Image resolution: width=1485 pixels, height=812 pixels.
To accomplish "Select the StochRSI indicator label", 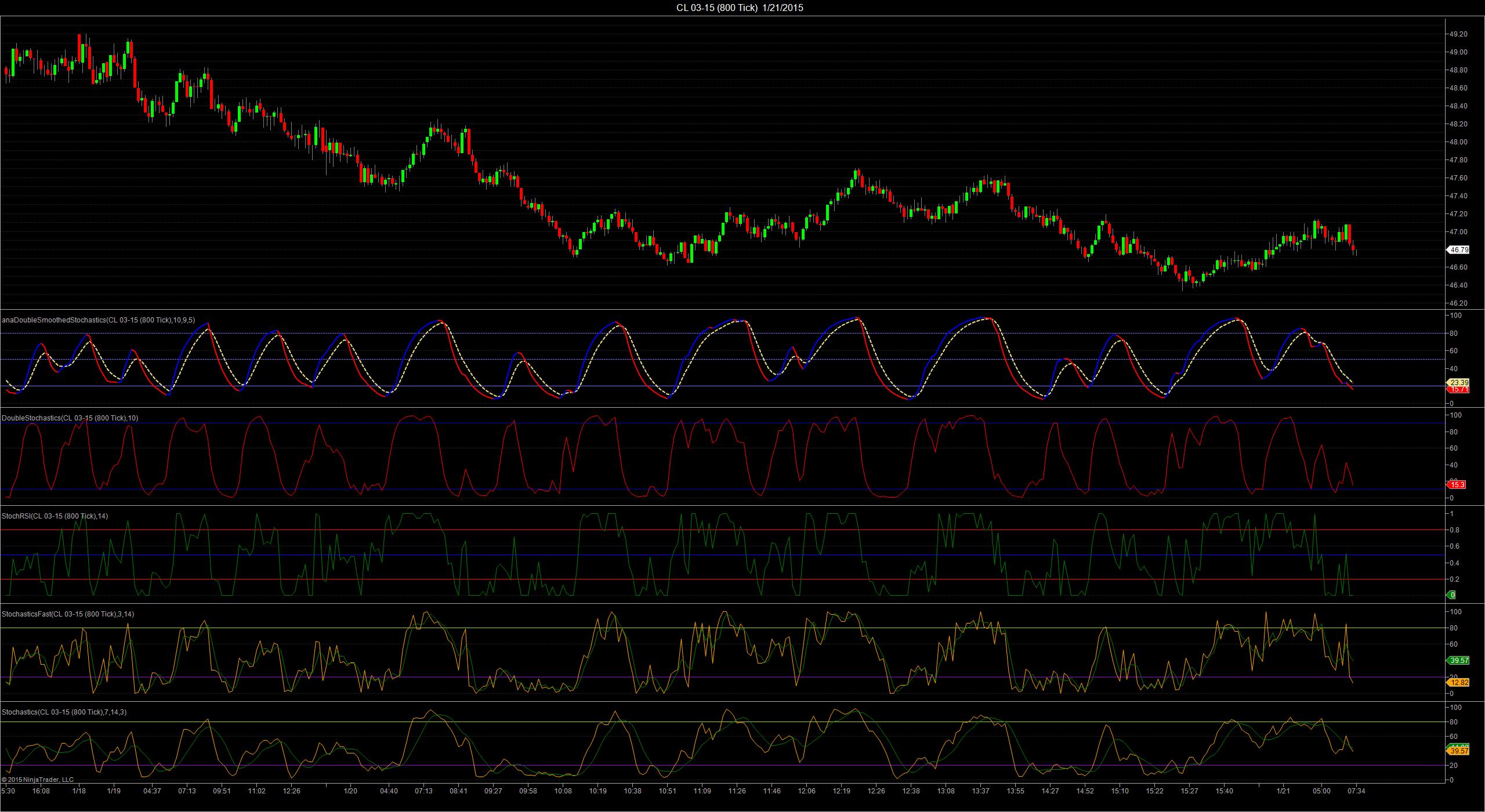I will 55,516.
